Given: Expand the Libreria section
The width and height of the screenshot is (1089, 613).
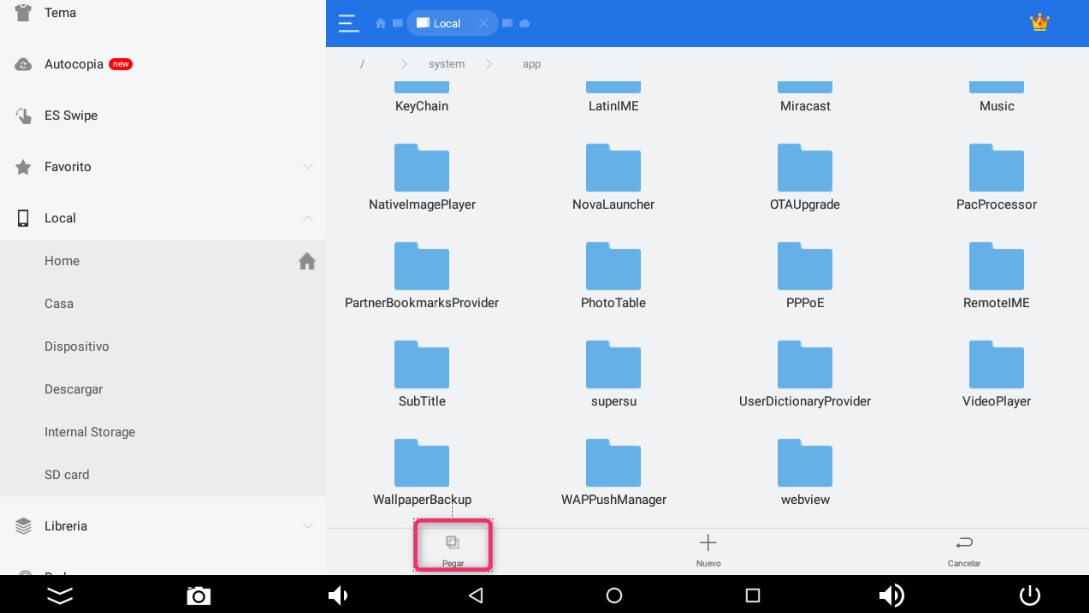Looking at the screenshot, I should [308, 526].
